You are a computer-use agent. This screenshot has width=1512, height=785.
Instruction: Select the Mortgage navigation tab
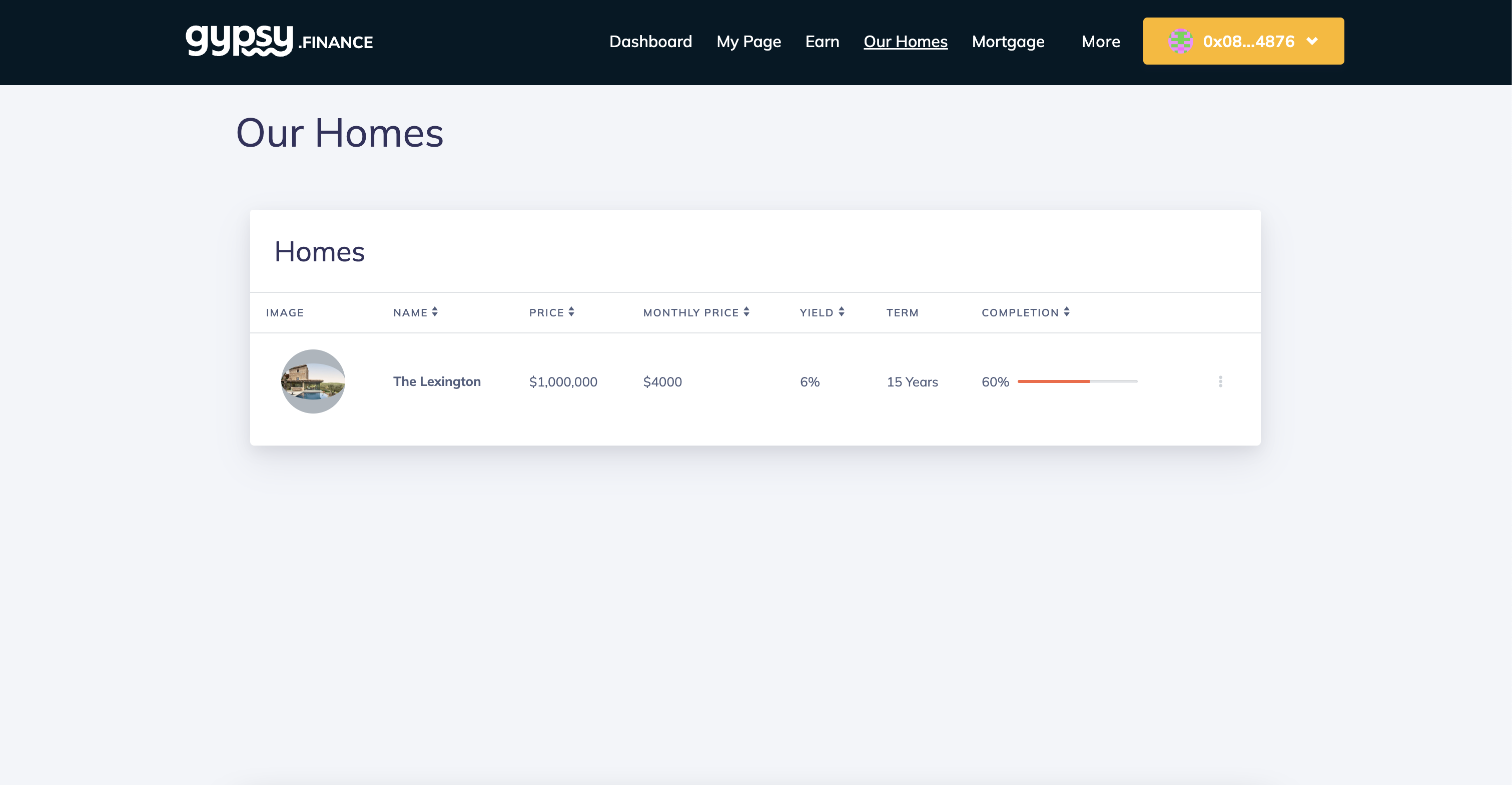point(1008,41)
